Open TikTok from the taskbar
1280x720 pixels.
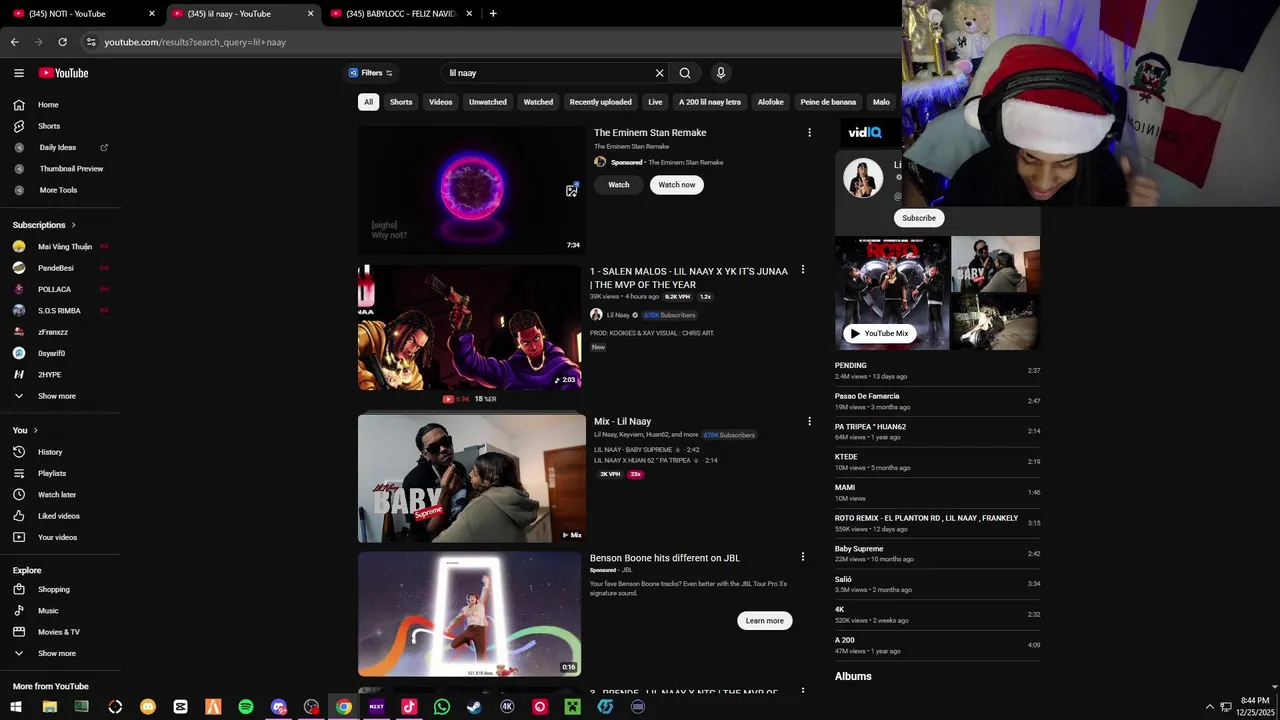pos(409,707)
